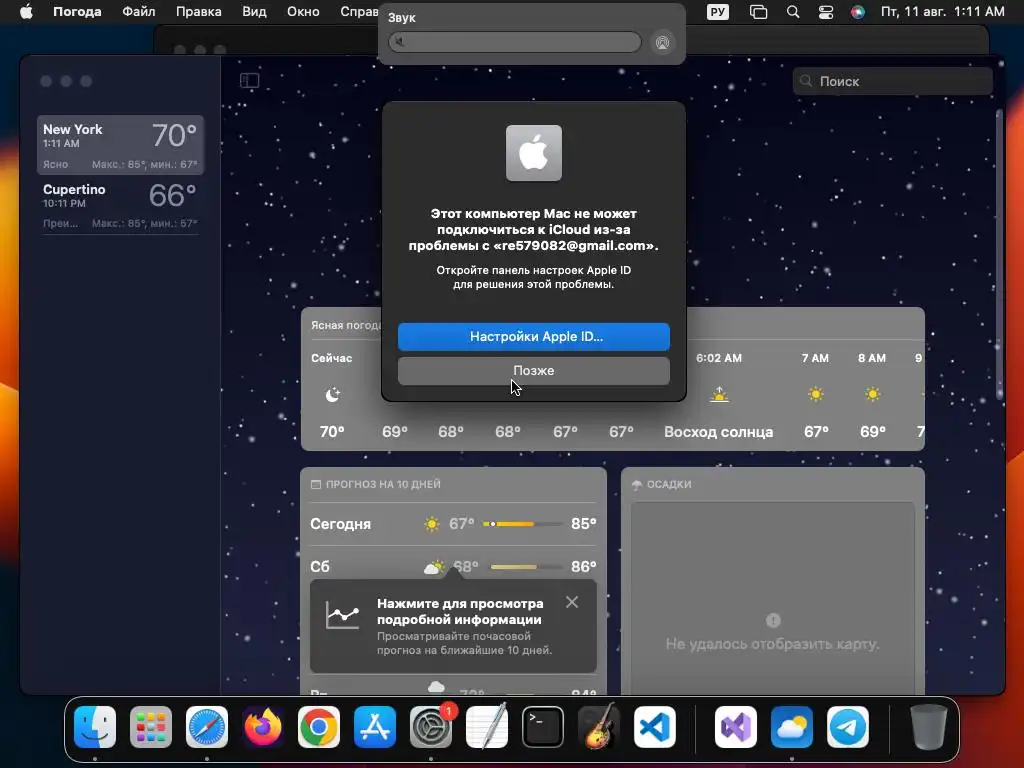The width and height of the screenshot is (1024, 768).
Task: Open the Вид menu
Action: (x=254, y=12)
